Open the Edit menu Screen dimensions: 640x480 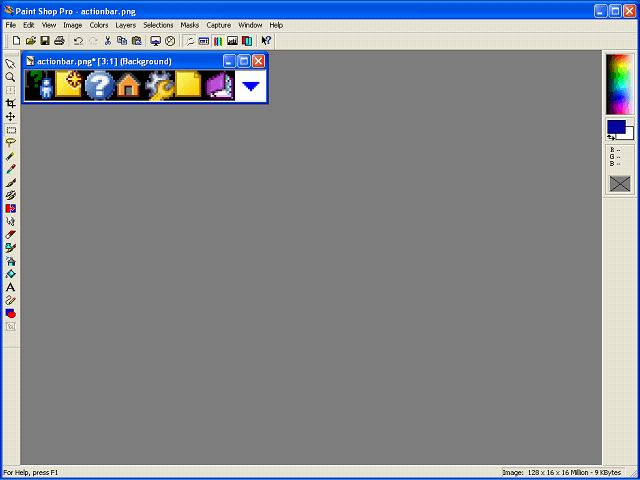pos(29,25)
